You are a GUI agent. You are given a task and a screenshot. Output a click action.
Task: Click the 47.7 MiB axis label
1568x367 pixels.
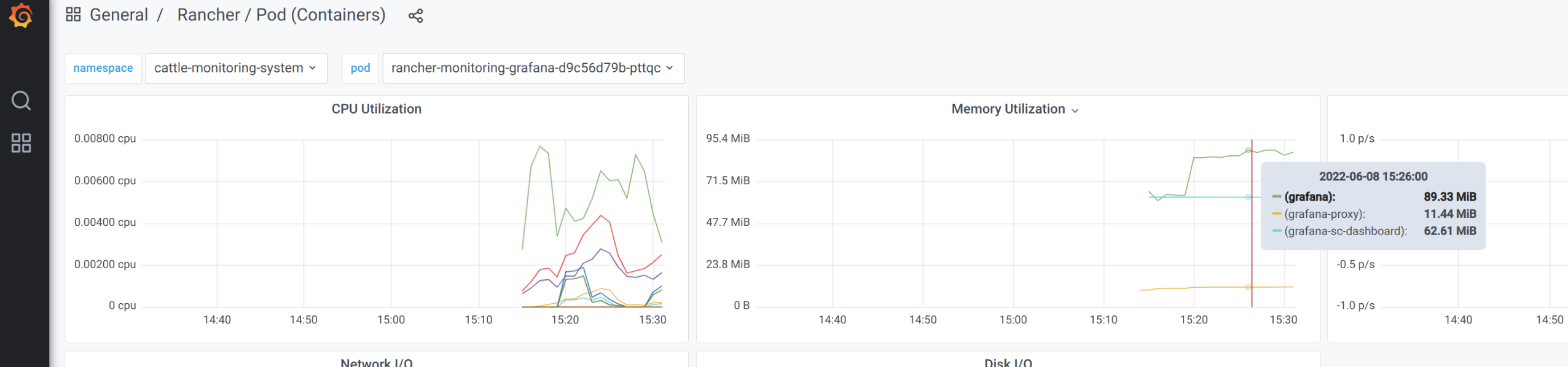727,222
